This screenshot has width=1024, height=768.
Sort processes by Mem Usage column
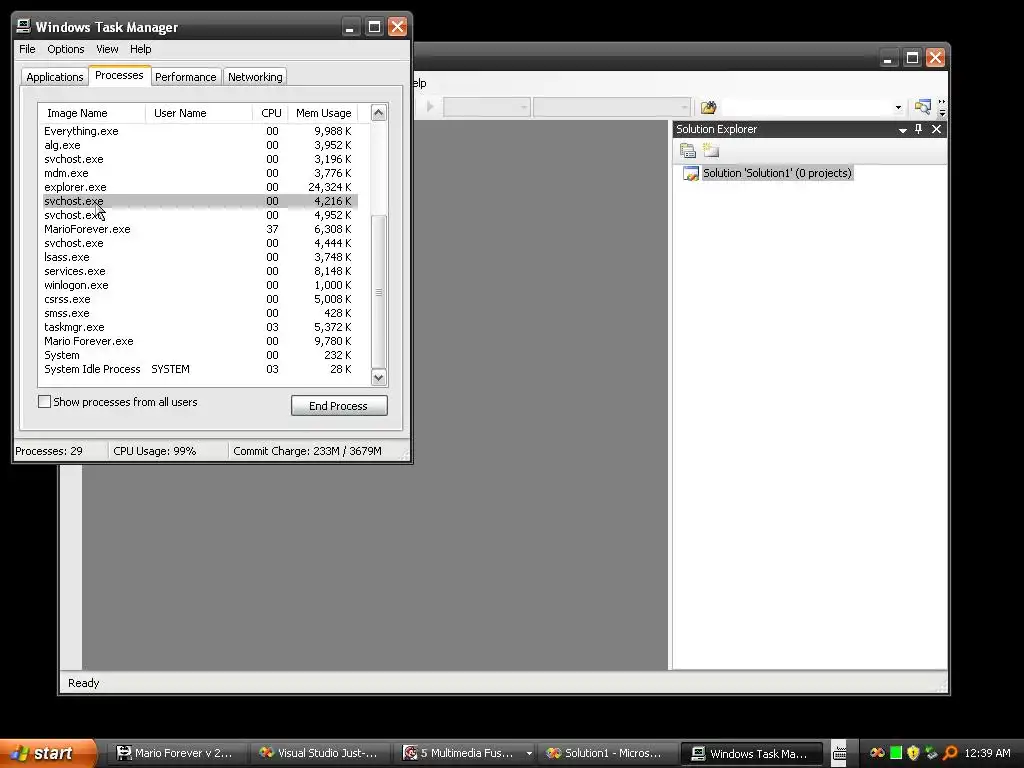point(323,113)
